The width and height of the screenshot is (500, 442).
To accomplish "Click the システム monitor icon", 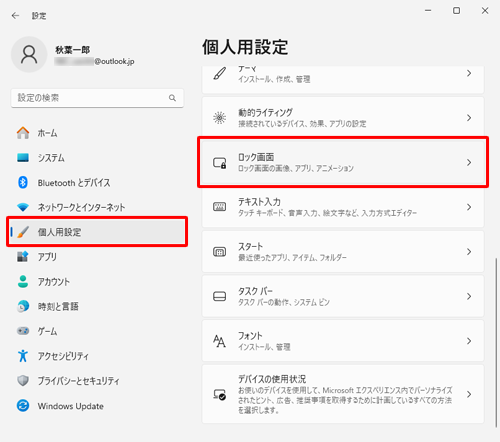I will click(23, 157).
